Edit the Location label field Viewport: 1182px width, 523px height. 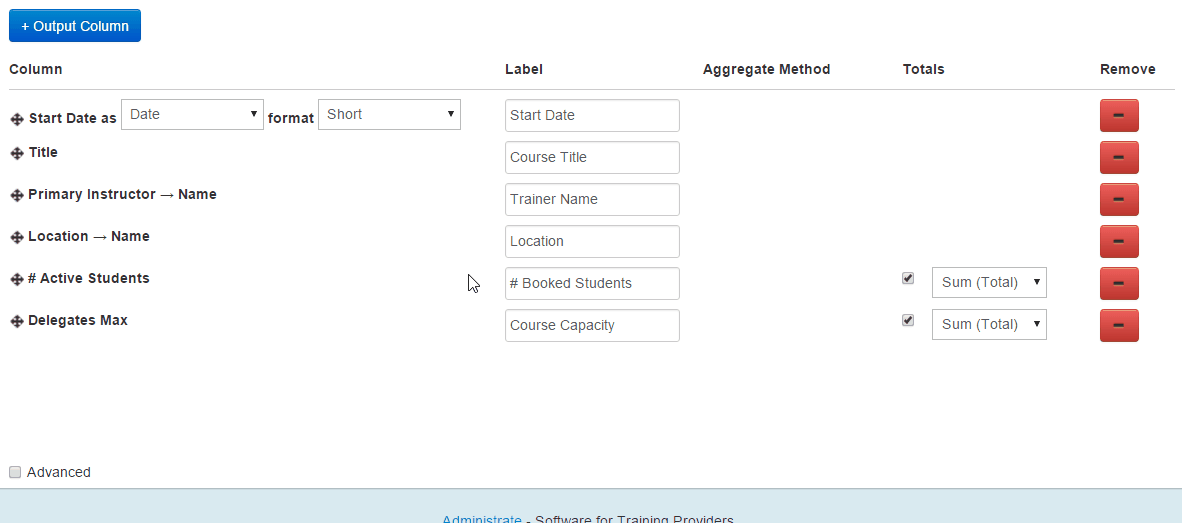(592, 242)
